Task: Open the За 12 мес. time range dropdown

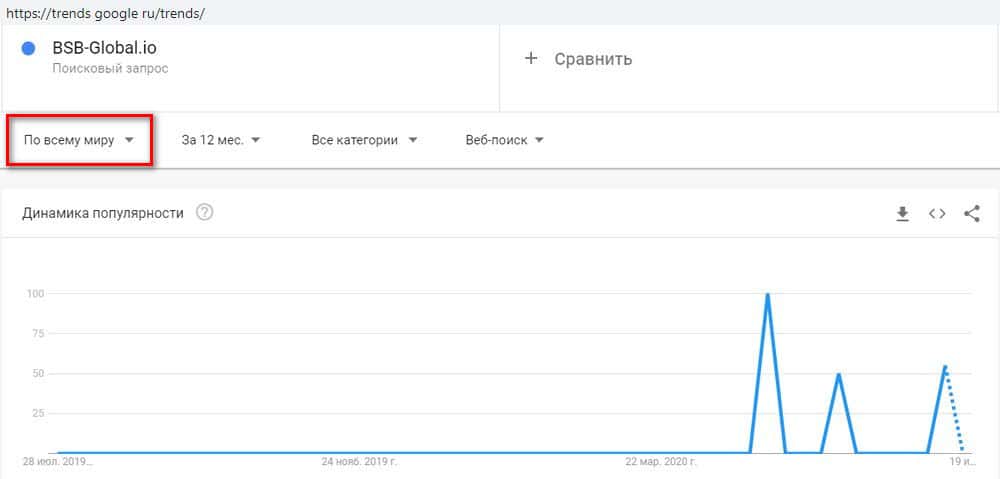Action: (x=221, y=140)
